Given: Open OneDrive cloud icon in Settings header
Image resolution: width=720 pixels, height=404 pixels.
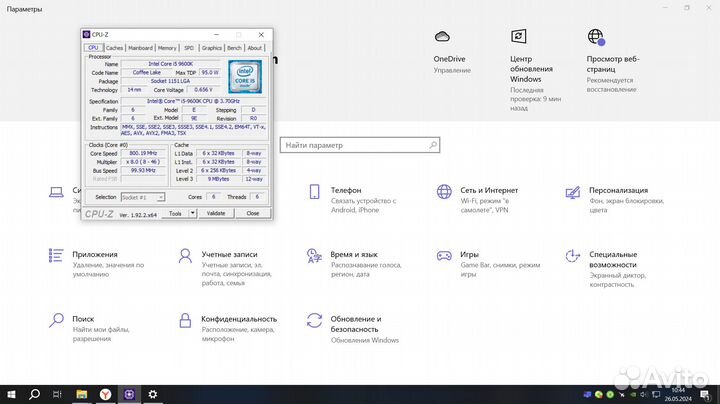Looking at the screenshot, I should (442, 36).
